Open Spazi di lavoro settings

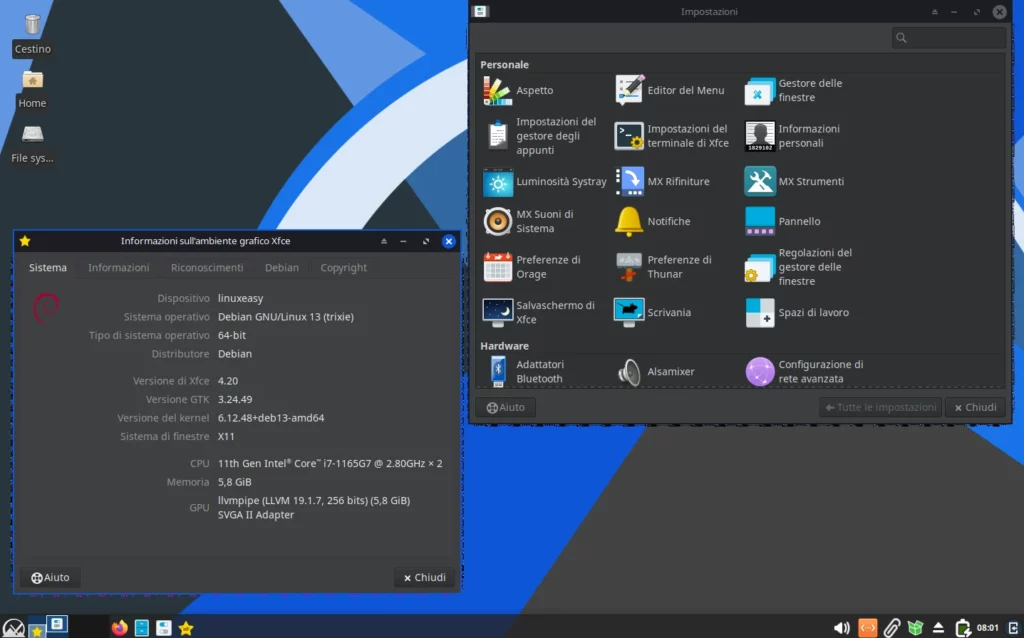click(x=810, y=312)
